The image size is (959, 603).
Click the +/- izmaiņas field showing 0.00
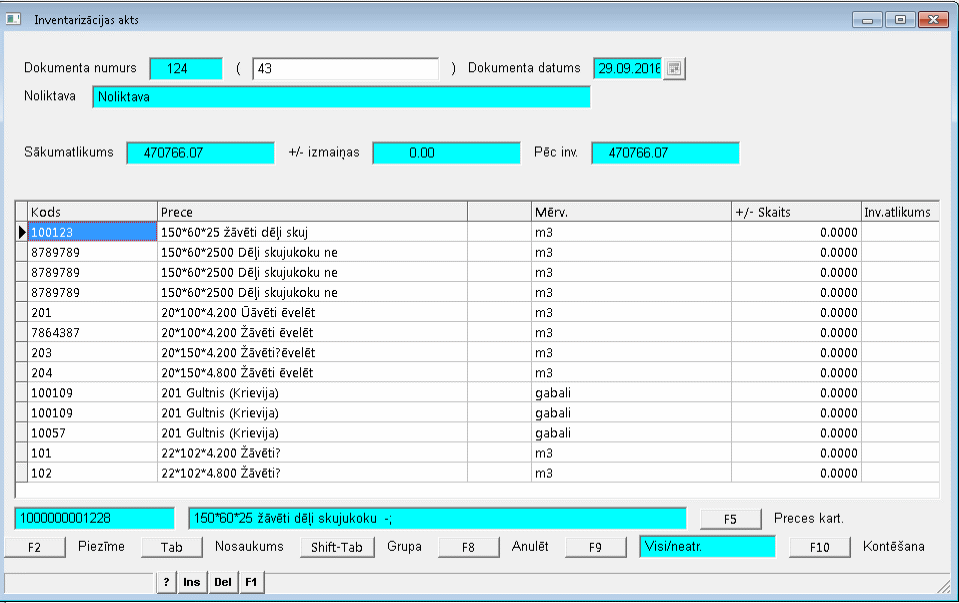(x=446, y=153)
